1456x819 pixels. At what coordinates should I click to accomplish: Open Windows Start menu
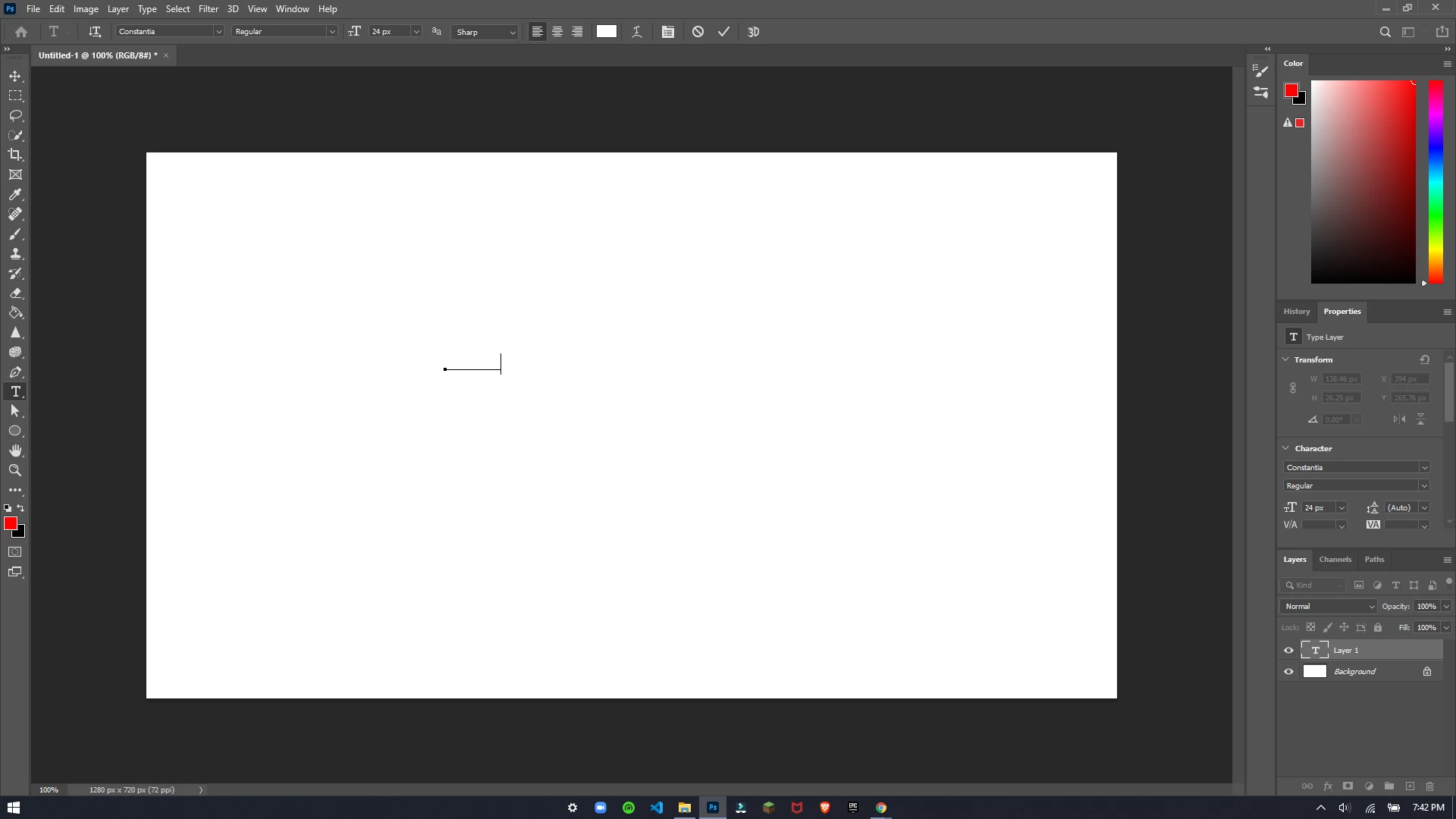[13, 808]
